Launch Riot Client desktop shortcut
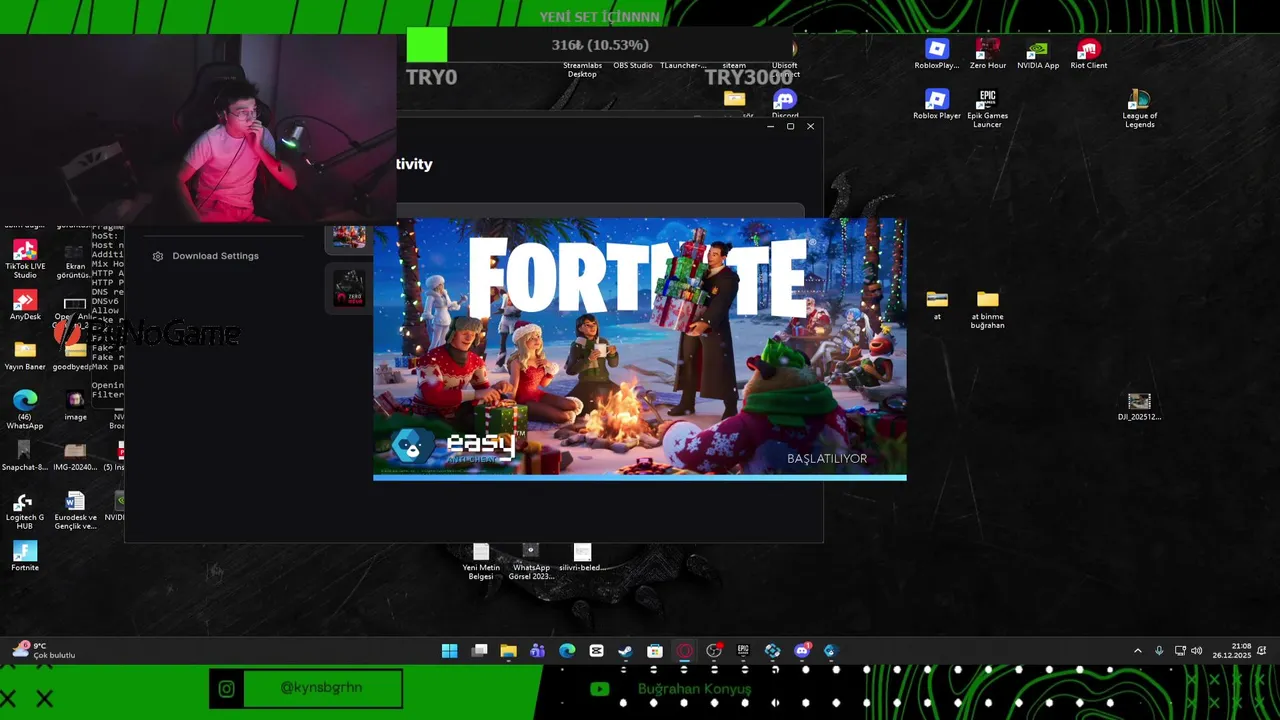This screenshot has width=1280, height=720. [1089, 54]
